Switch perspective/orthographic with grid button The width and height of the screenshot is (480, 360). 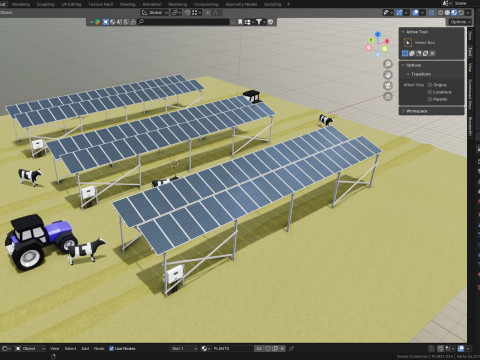click(x=388, y=97)
